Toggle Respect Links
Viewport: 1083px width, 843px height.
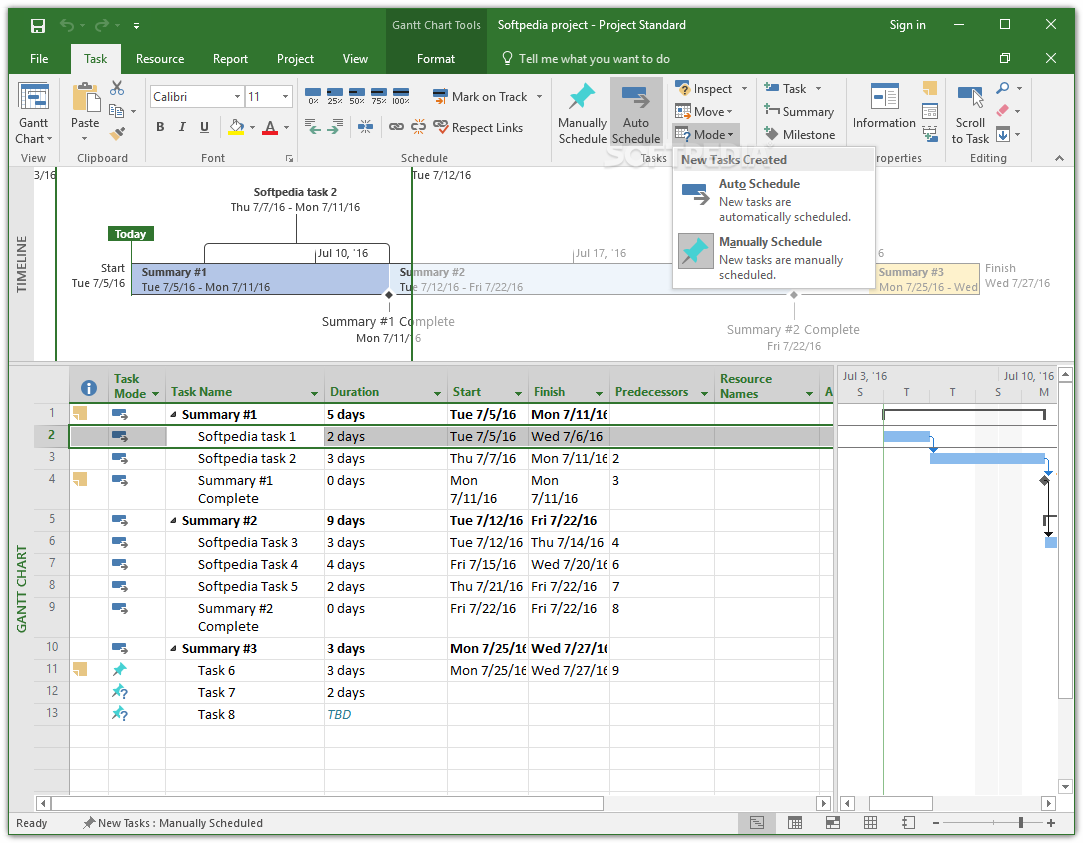tap(478, 127)
